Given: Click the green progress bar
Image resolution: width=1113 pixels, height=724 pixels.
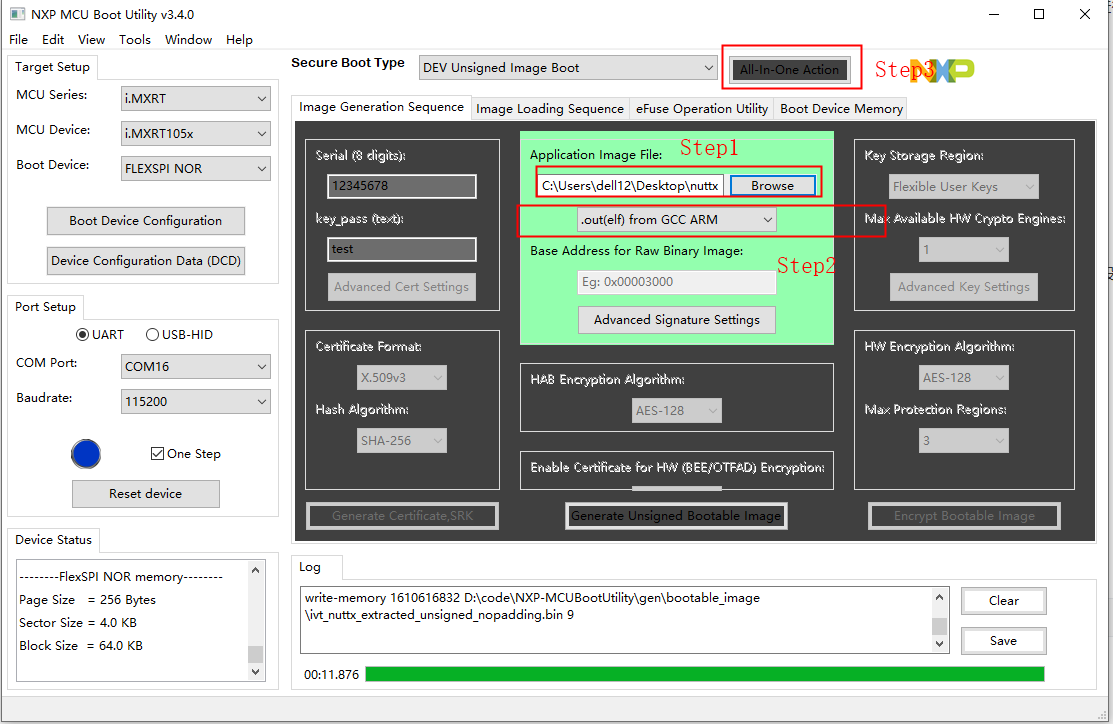Looking at the screenshot, I should (704, 674).
